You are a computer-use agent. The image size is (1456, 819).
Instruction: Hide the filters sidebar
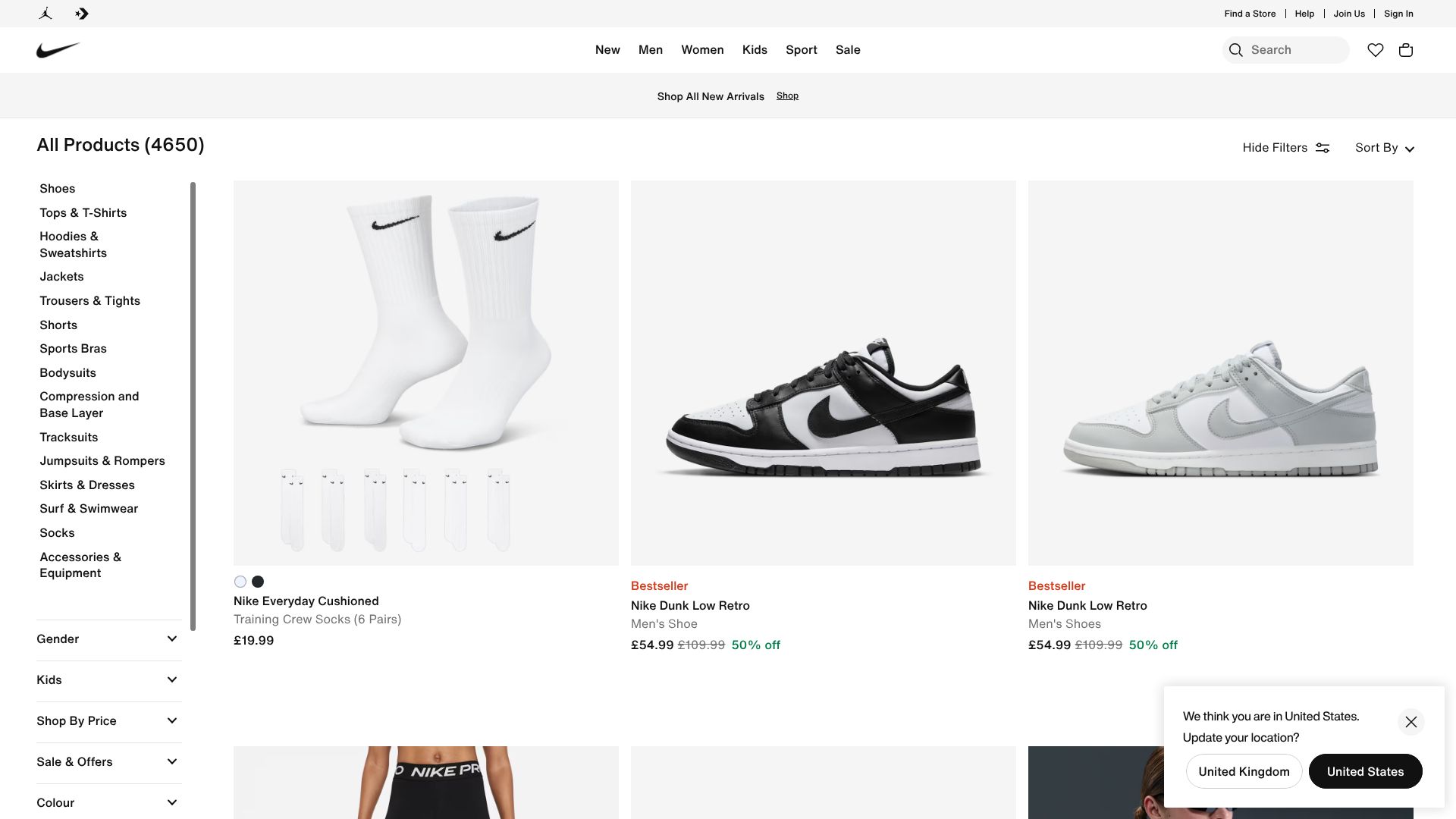tap(1285, 148)
